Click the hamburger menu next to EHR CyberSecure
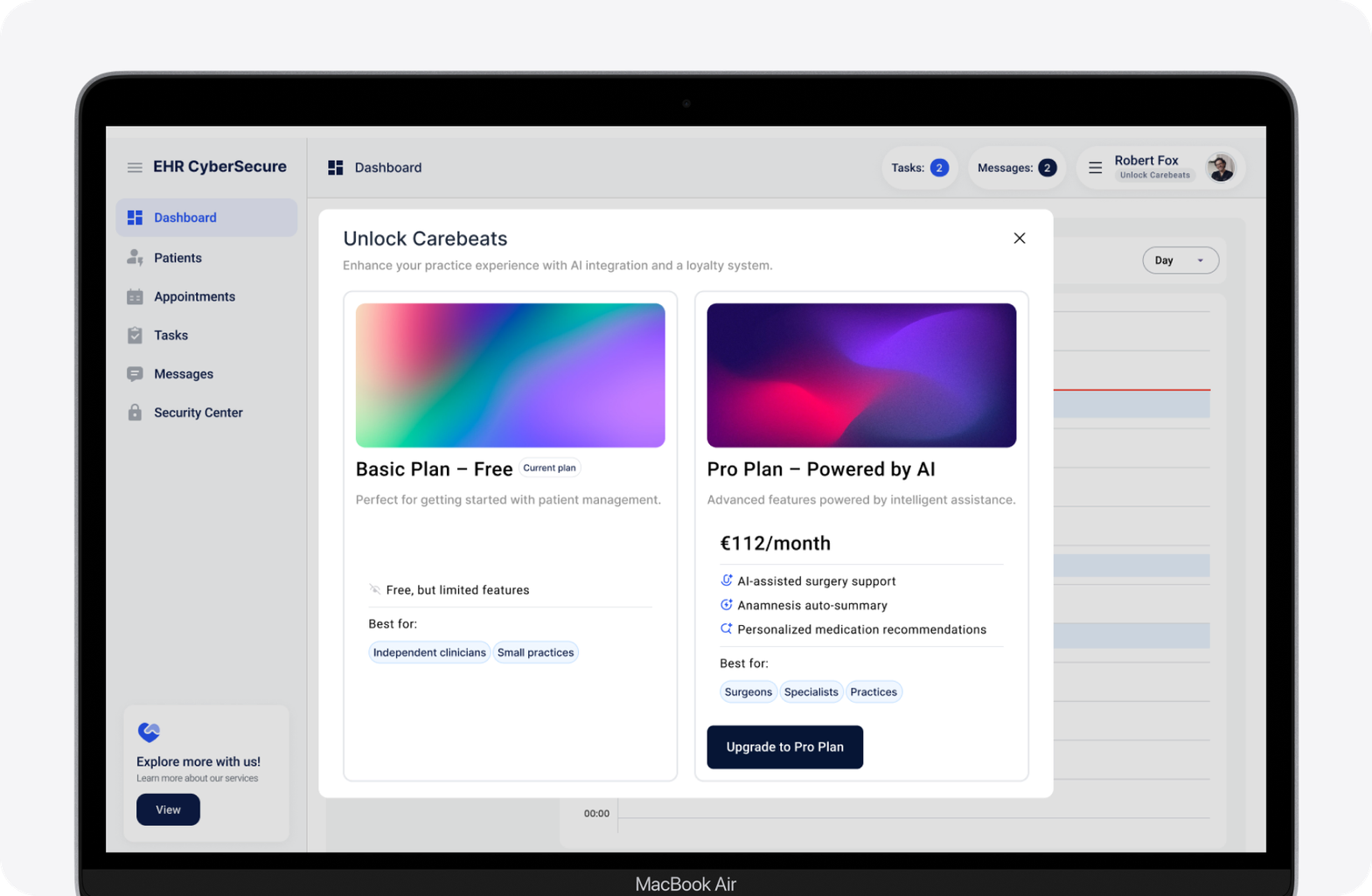Image resolution: width=1372 pixels, height=896 pixels. pyautogui.click(x=135, y=167)
